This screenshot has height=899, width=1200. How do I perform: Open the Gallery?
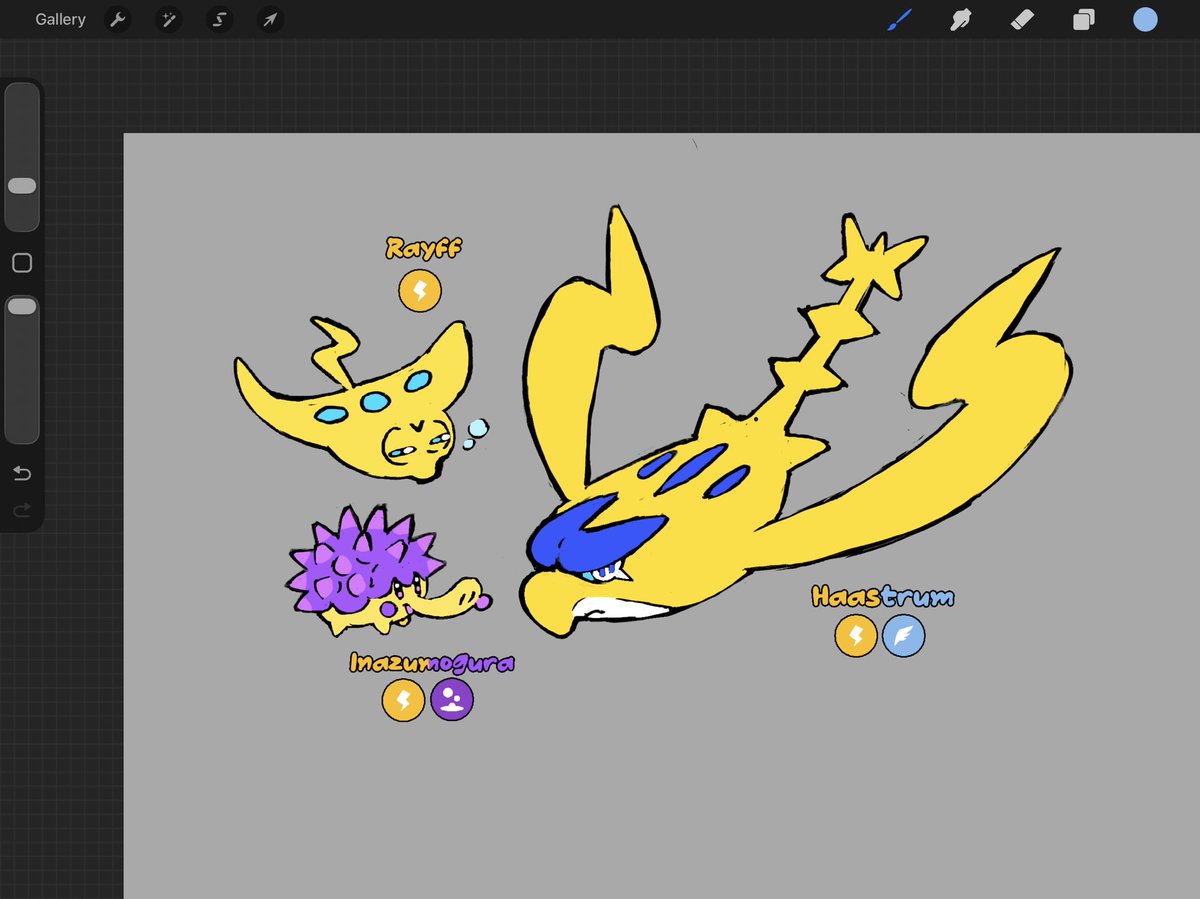[x=60, y=20]
